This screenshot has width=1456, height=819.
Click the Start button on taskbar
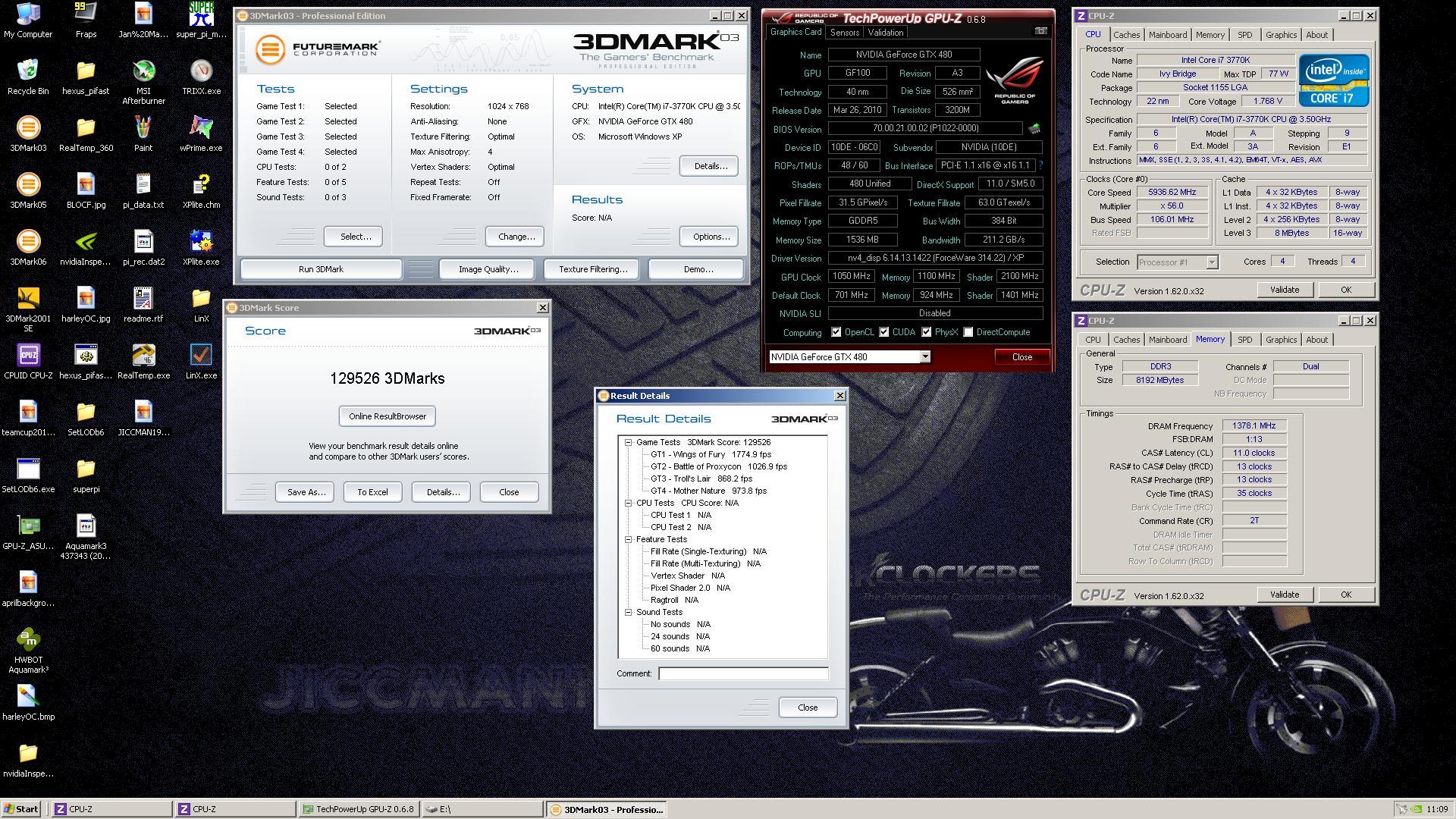(x=21, y=809)
